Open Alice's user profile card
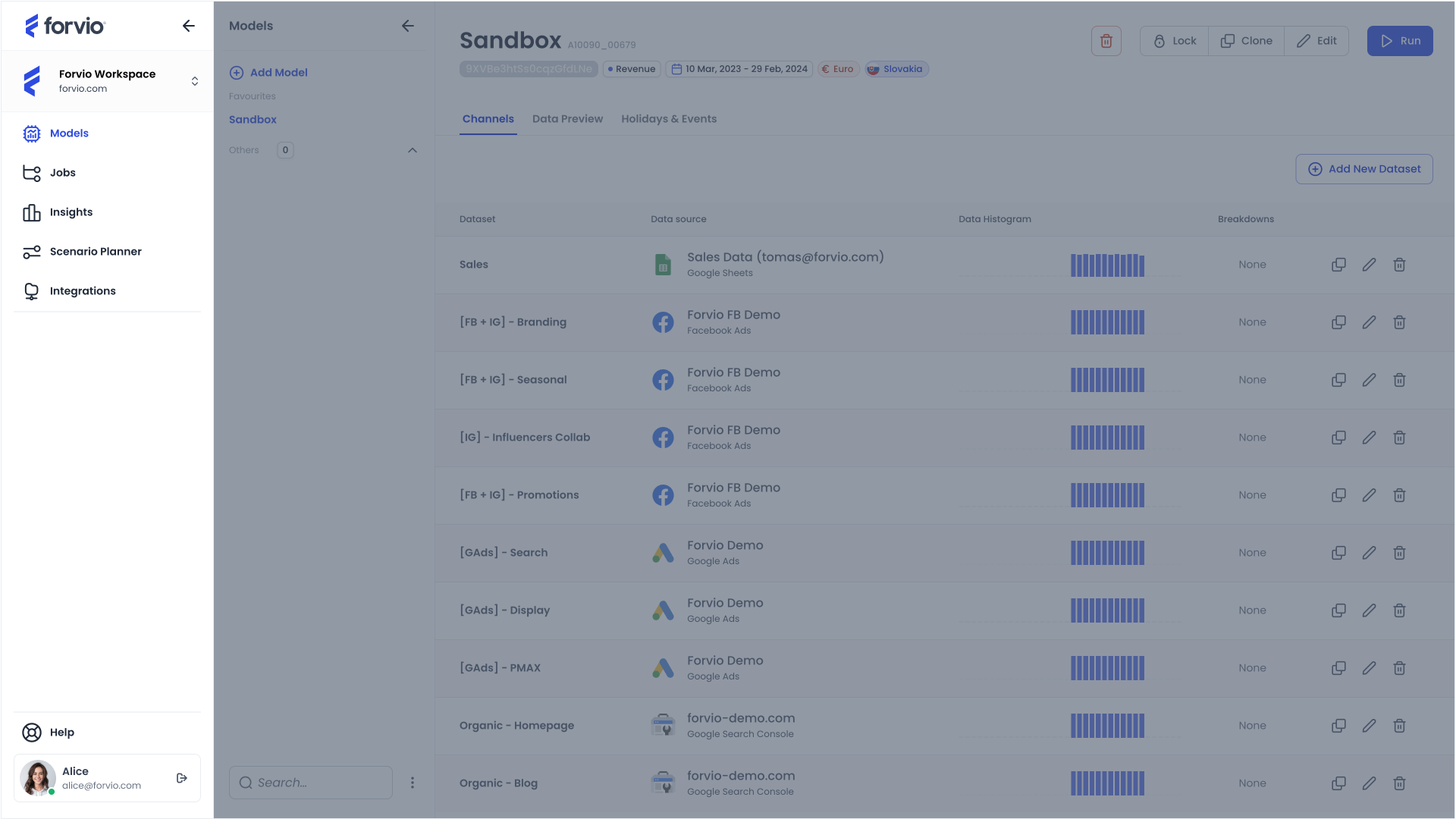The height and width of the screenshot is (819, 1456). coord(107,778)
